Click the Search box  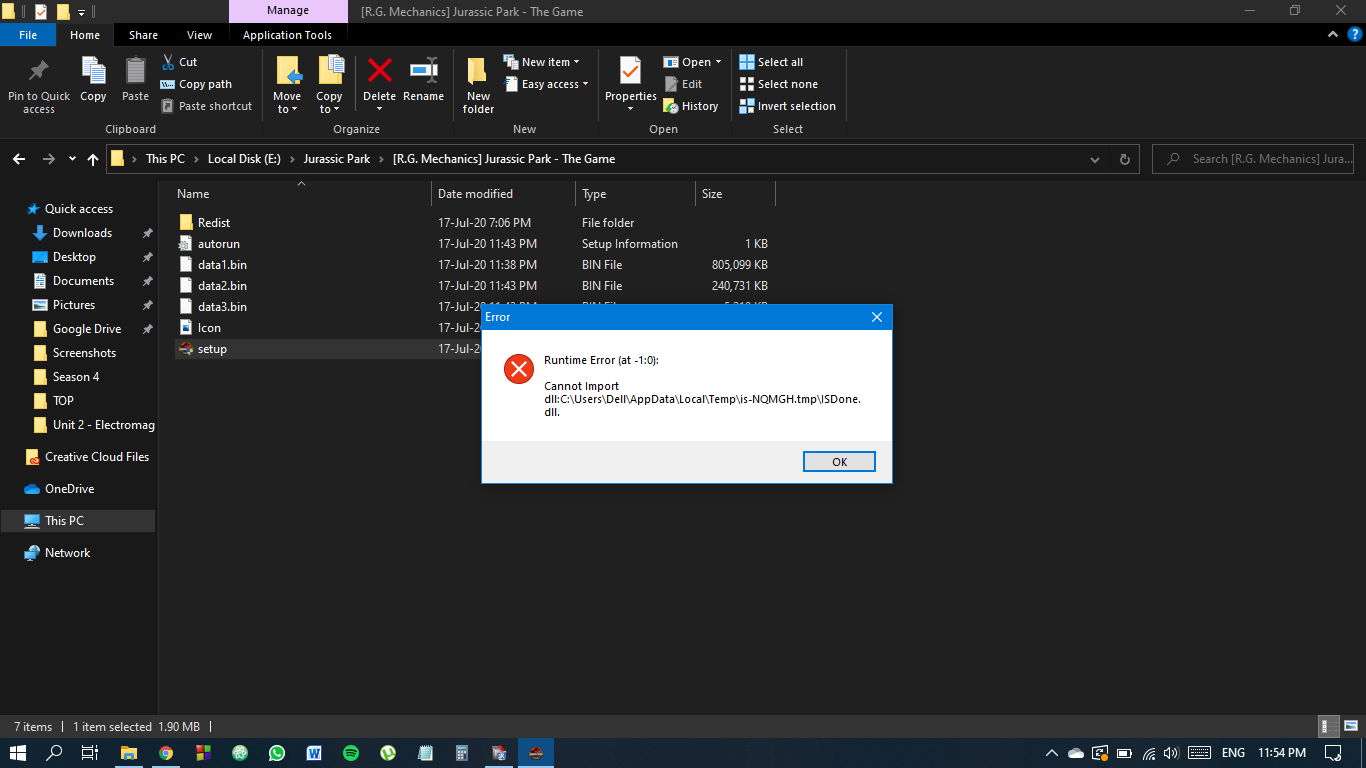point(1255,159)
